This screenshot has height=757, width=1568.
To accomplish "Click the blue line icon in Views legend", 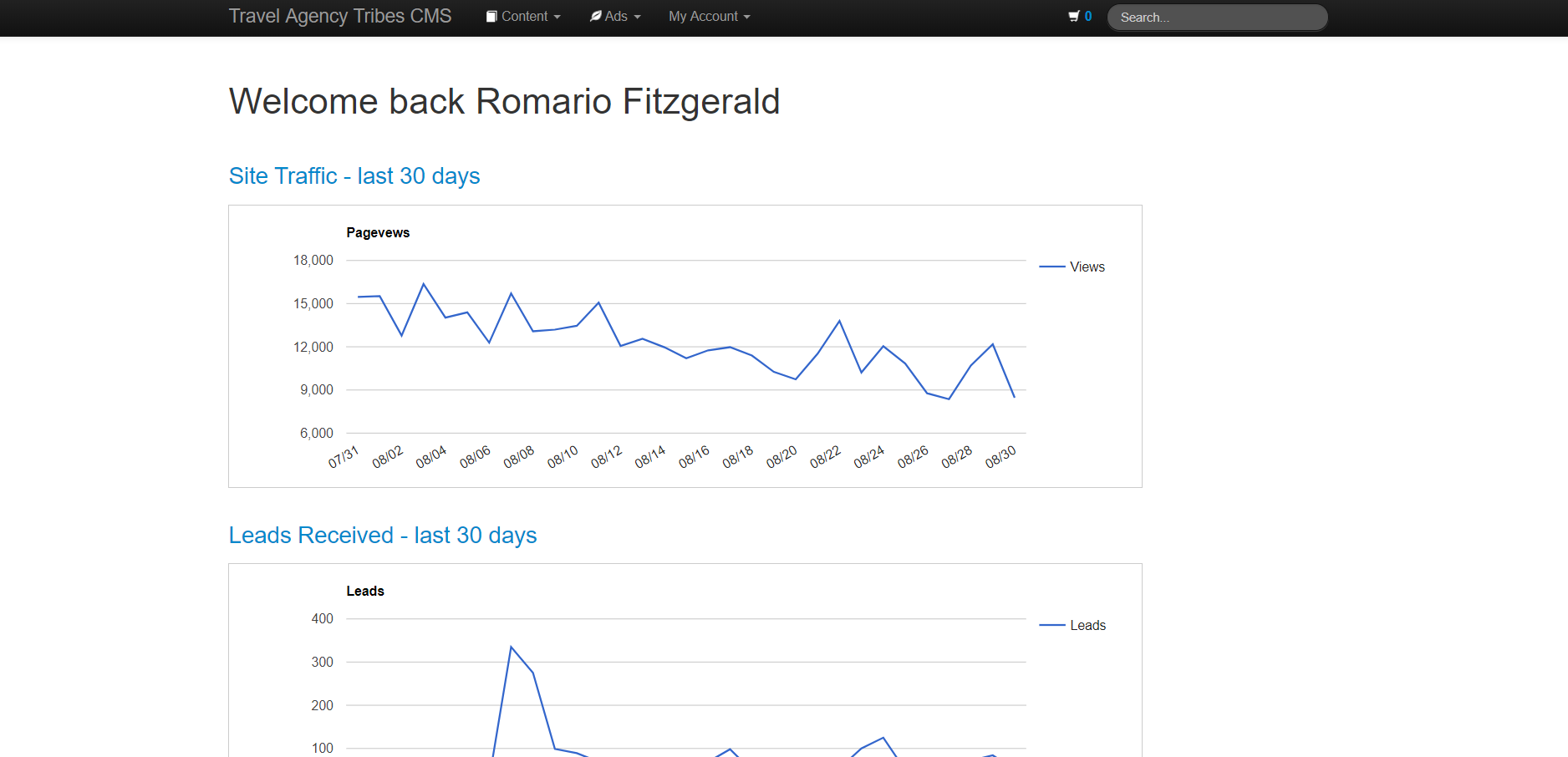I will [1051, 267].
